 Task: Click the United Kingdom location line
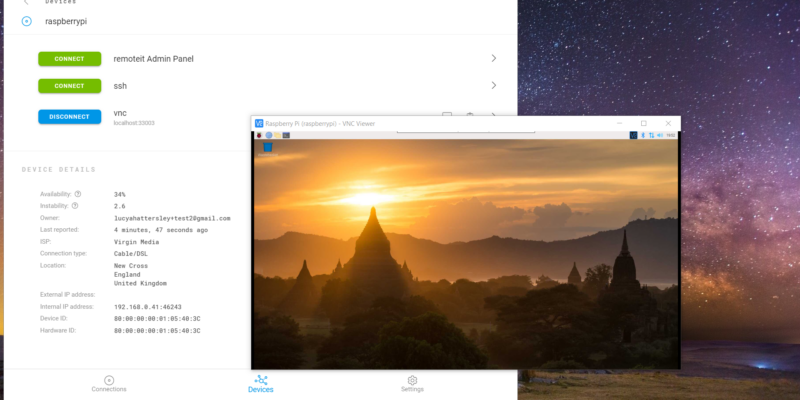140,283
